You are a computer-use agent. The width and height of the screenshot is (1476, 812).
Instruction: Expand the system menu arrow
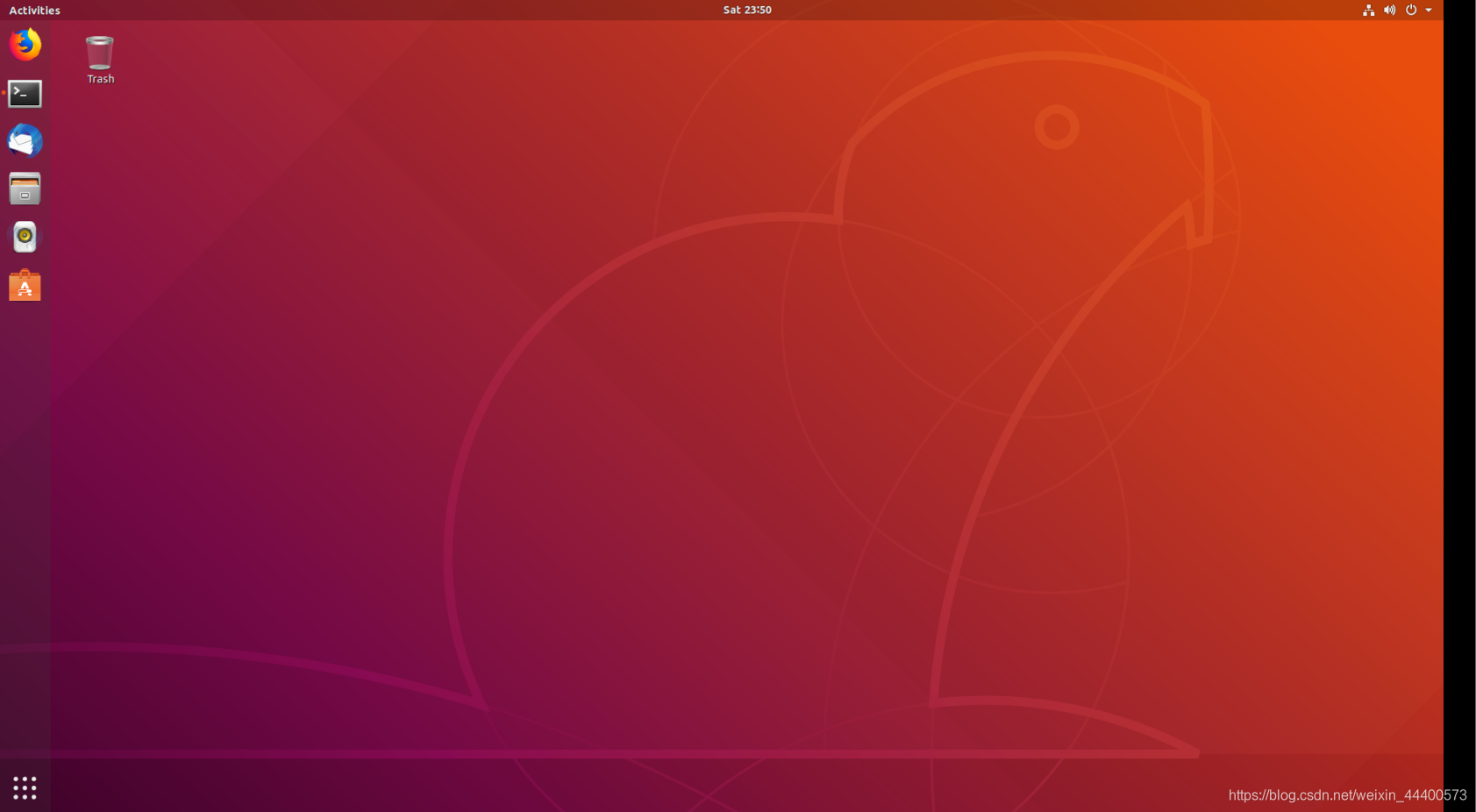click(1429, 11)
